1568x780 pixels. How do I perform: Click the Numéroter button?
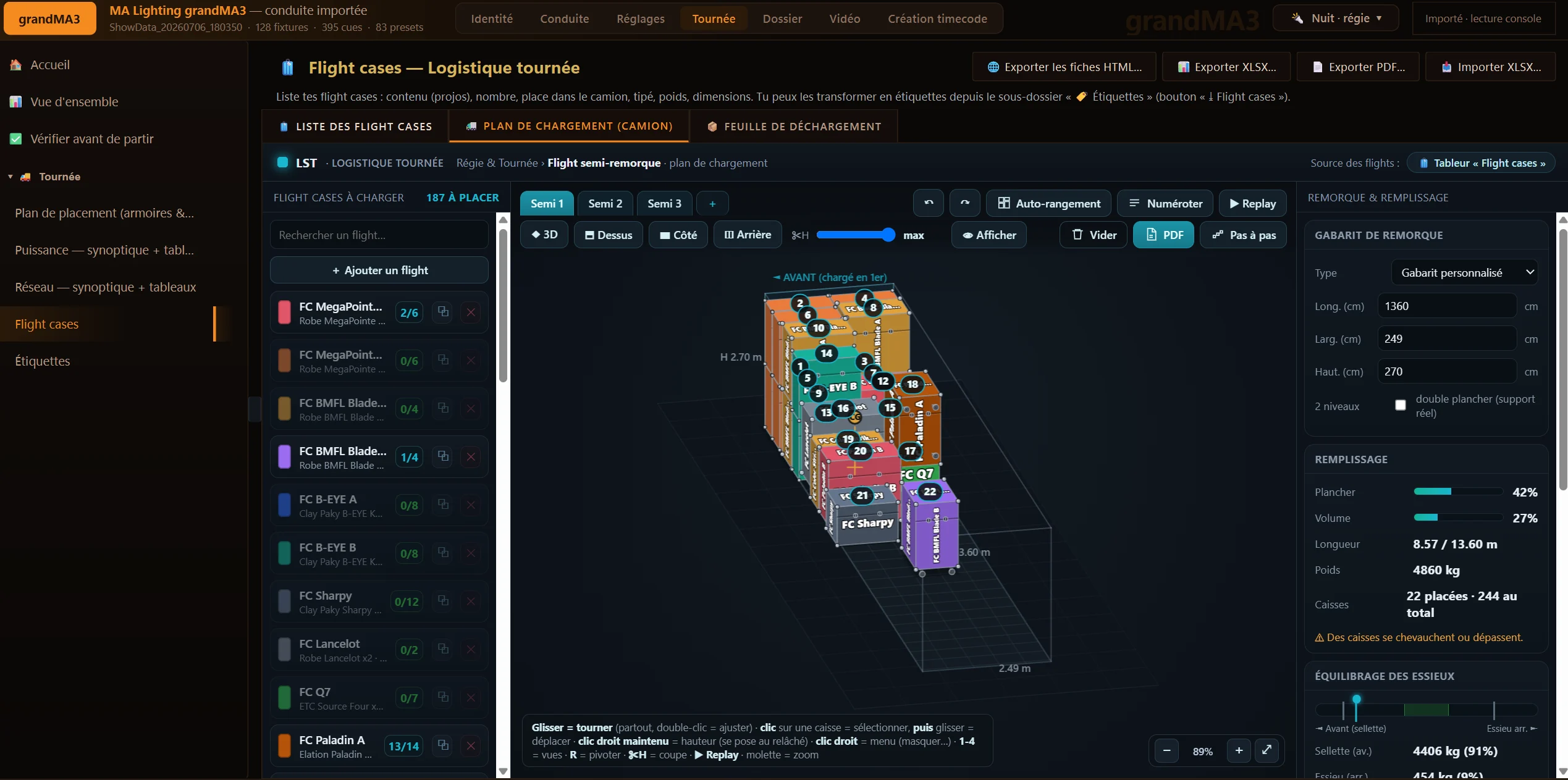tap(1165, 203)
